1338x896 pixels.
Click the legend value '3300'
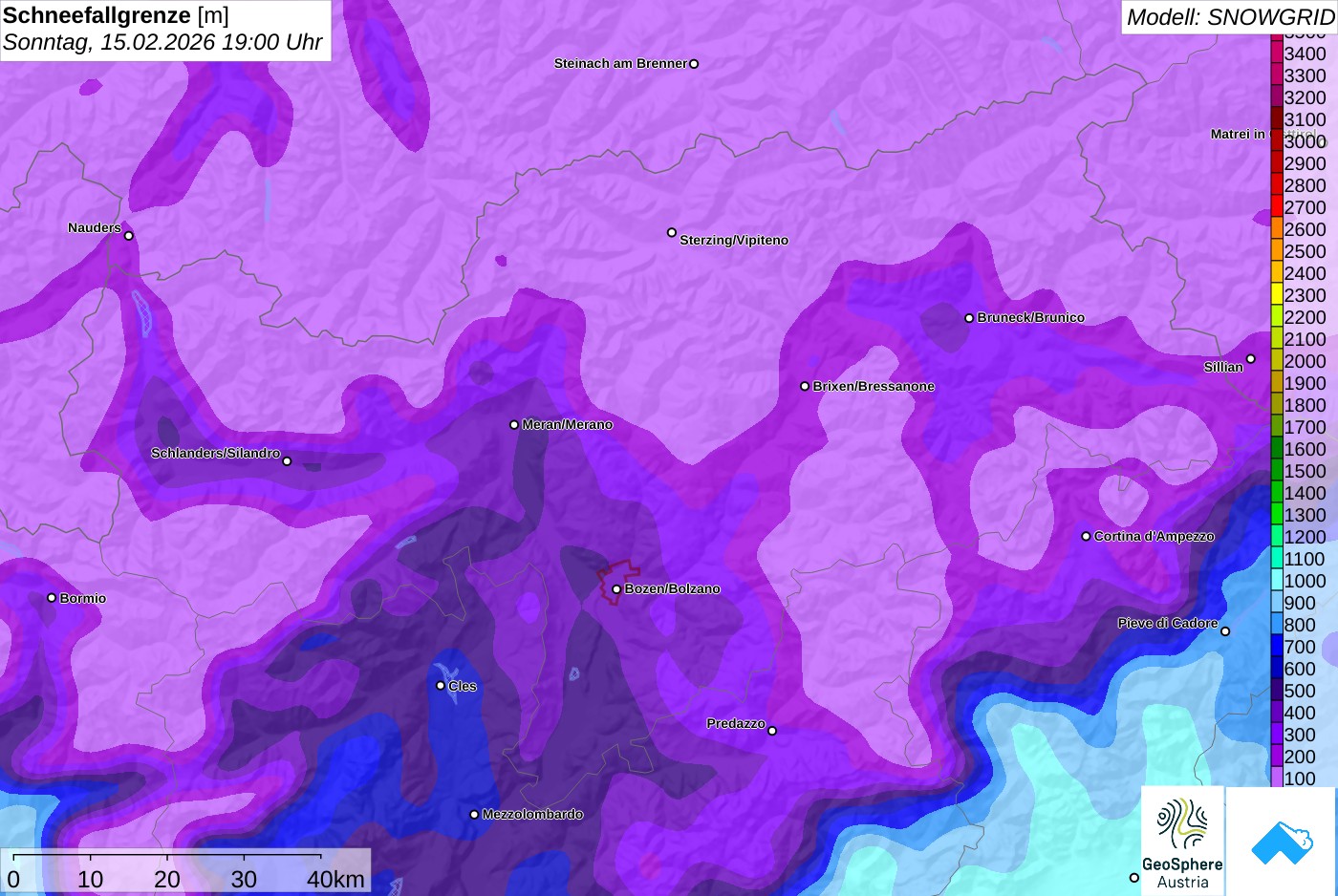click(x=1305, y=75)
